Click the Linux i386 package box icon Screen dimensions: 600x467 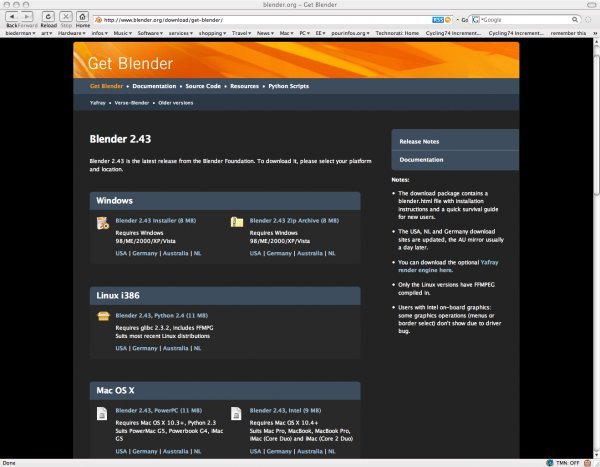(103, 317)
